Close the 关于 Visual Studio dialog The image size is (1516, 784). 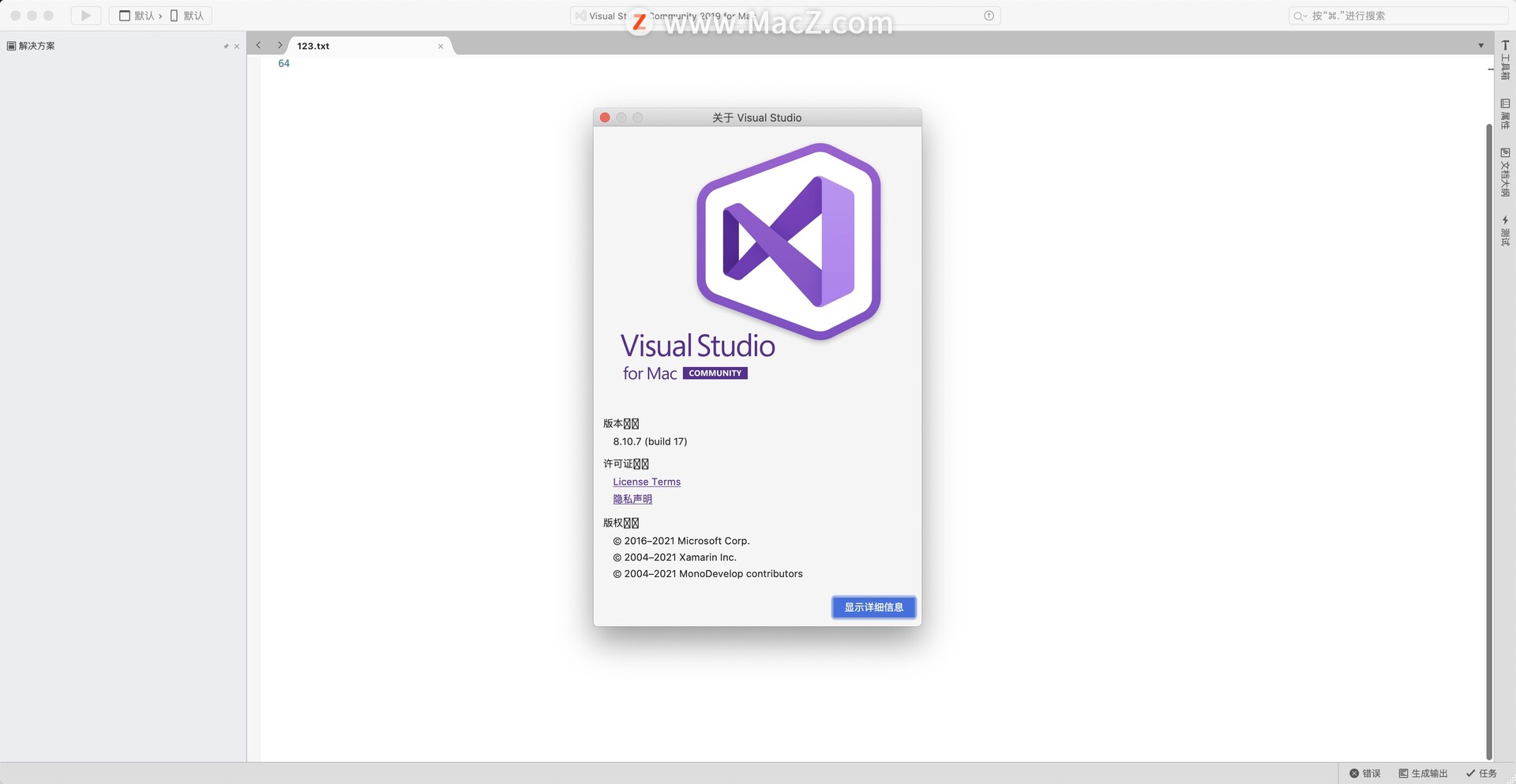[605, 118]
